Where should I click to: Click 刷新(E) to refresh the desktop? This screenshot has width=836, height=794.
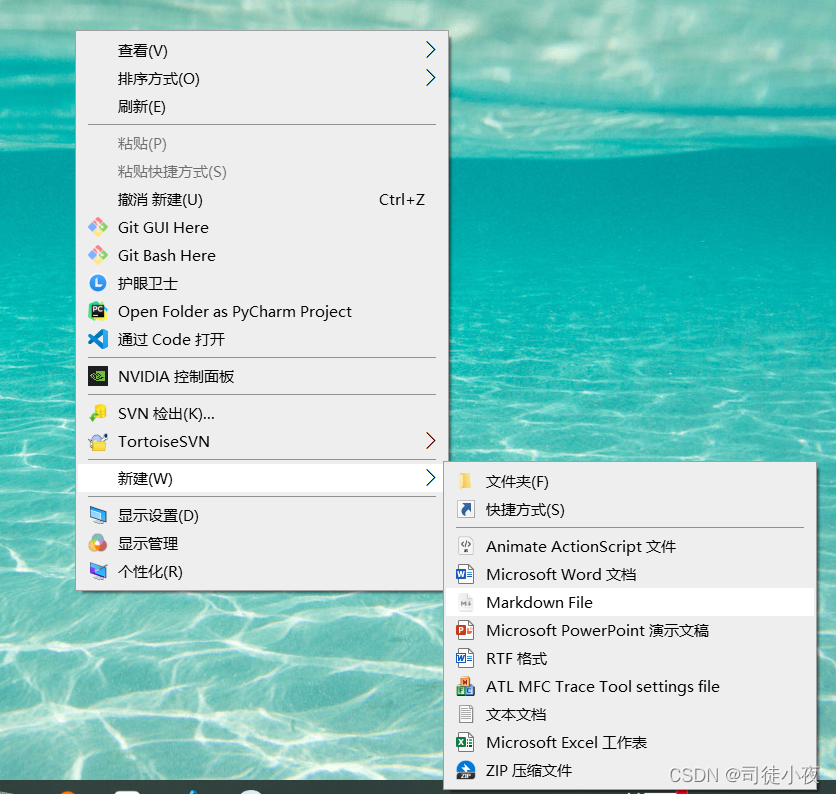139,107
